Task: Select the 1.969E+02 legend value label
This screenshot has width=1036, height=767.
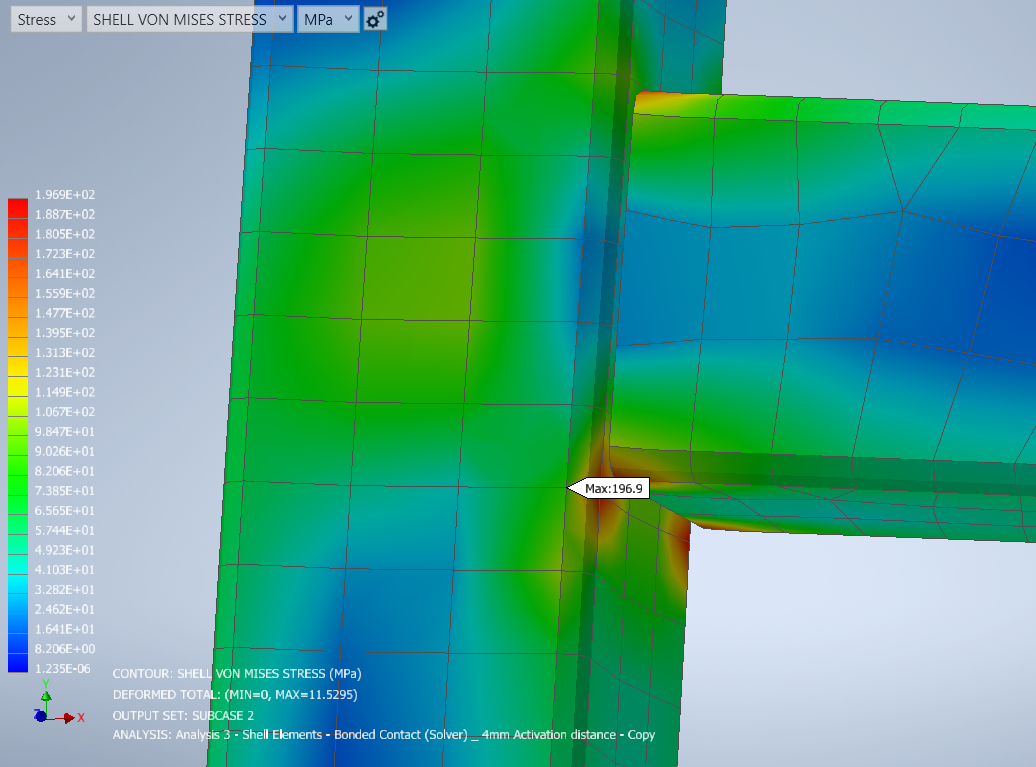Action: [65, 194]
